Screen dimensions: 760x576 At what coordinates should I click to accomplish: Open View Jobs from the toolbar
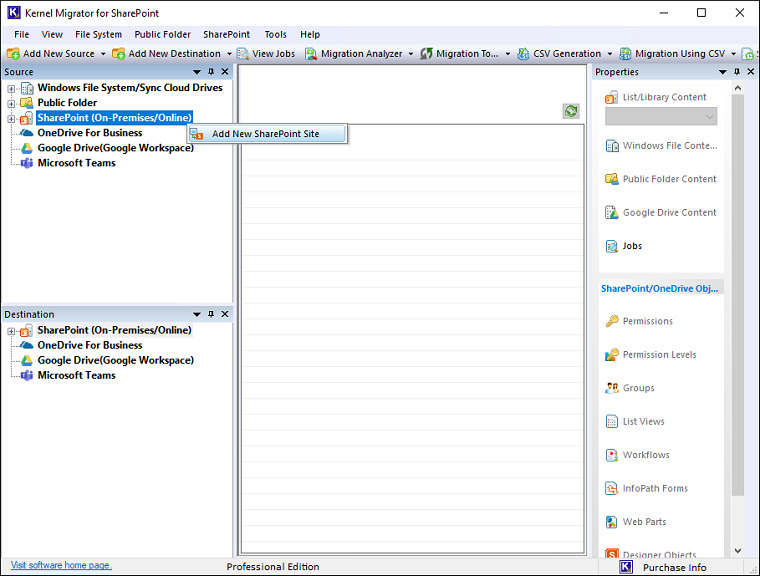(x=266, y=53)
